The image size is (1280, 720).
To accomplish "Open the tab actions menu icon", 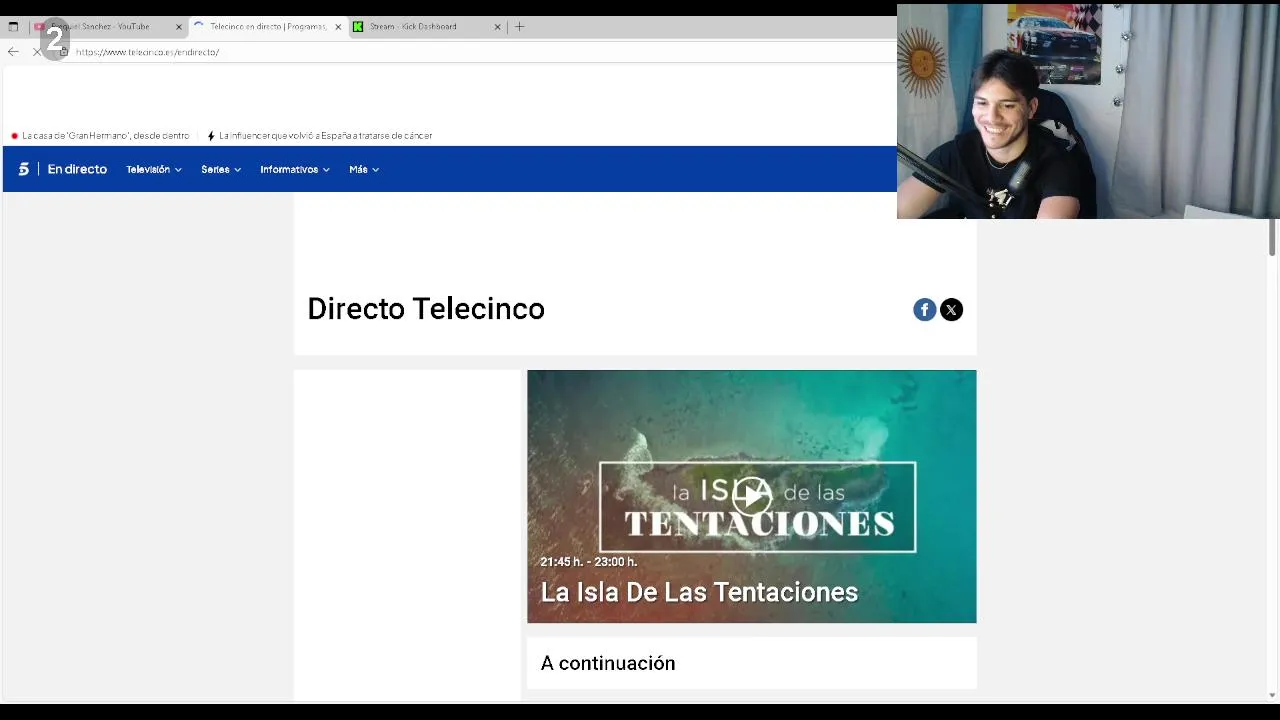I will click(x=13, y=27).
